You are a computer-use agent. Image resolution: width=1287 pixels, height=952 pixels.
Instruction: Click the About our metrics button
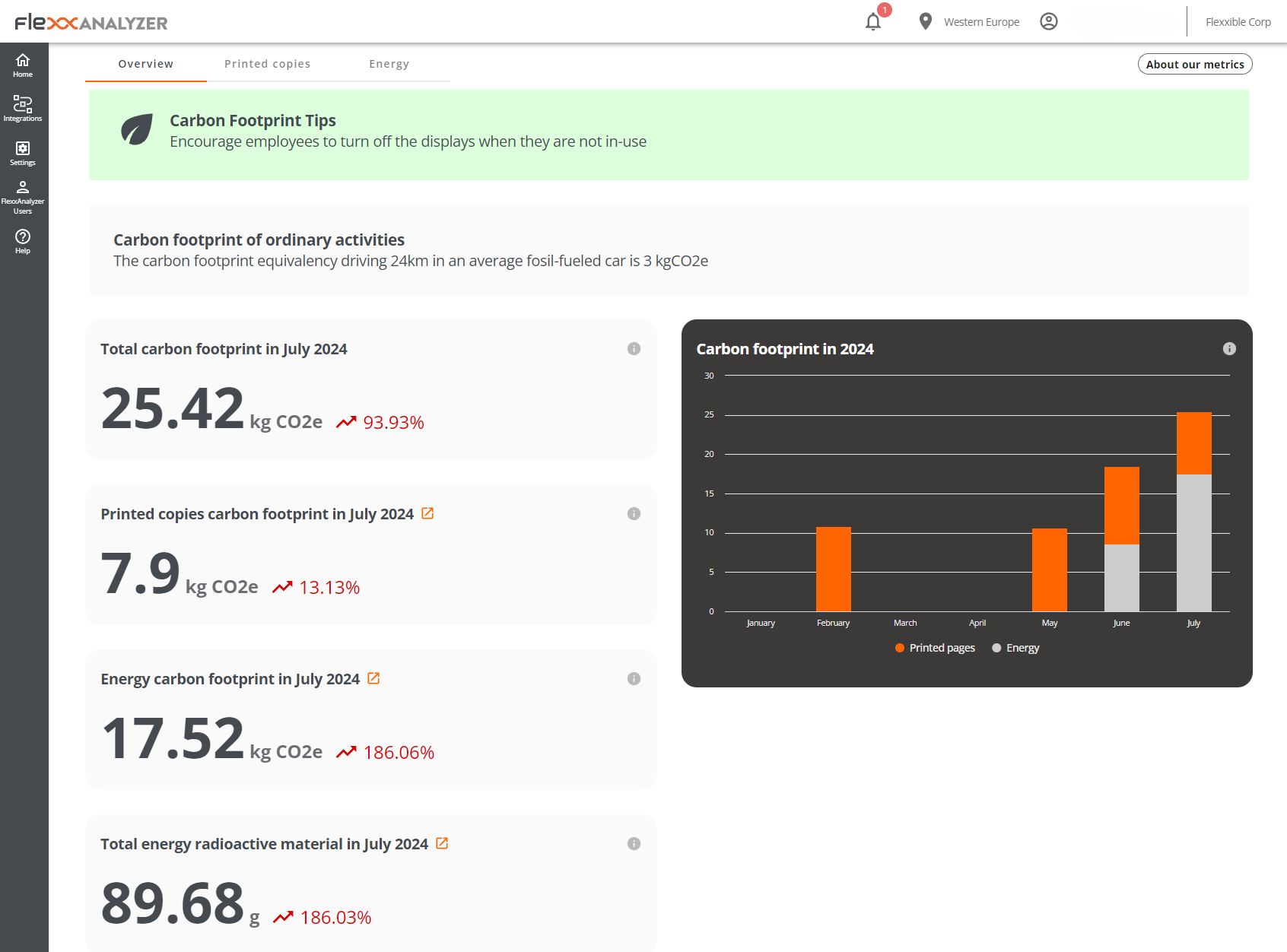tap(1194, 64)
